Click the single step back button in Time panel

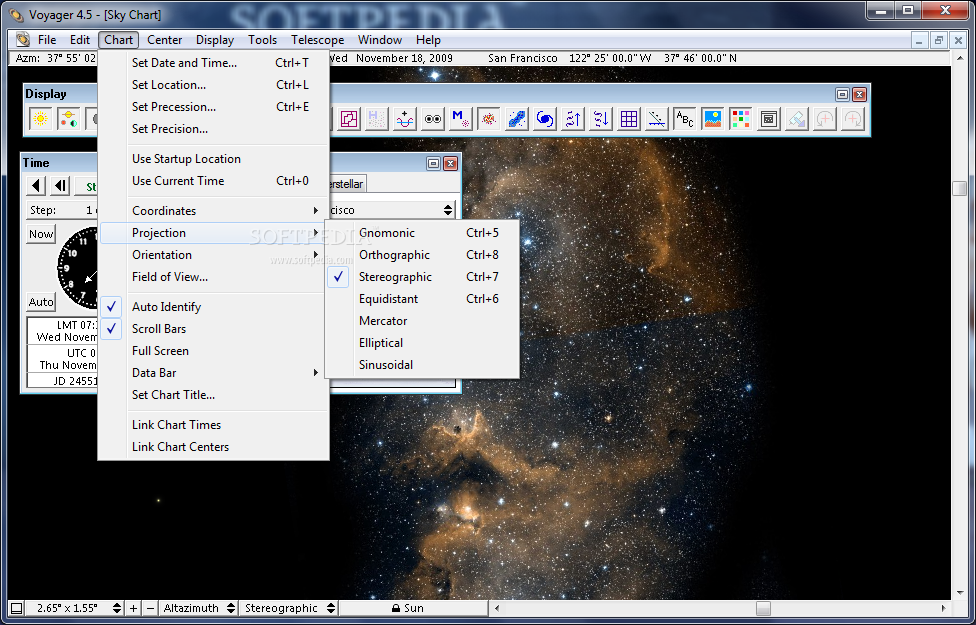click(60, 186)
